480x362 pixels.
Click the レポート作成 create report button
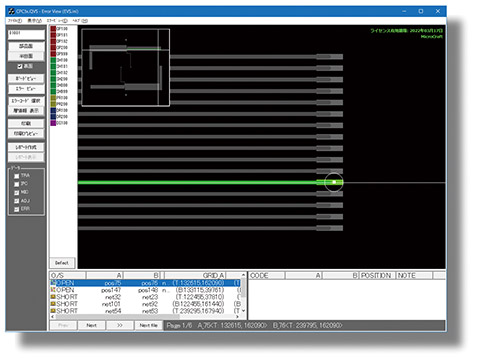point(26,147)
